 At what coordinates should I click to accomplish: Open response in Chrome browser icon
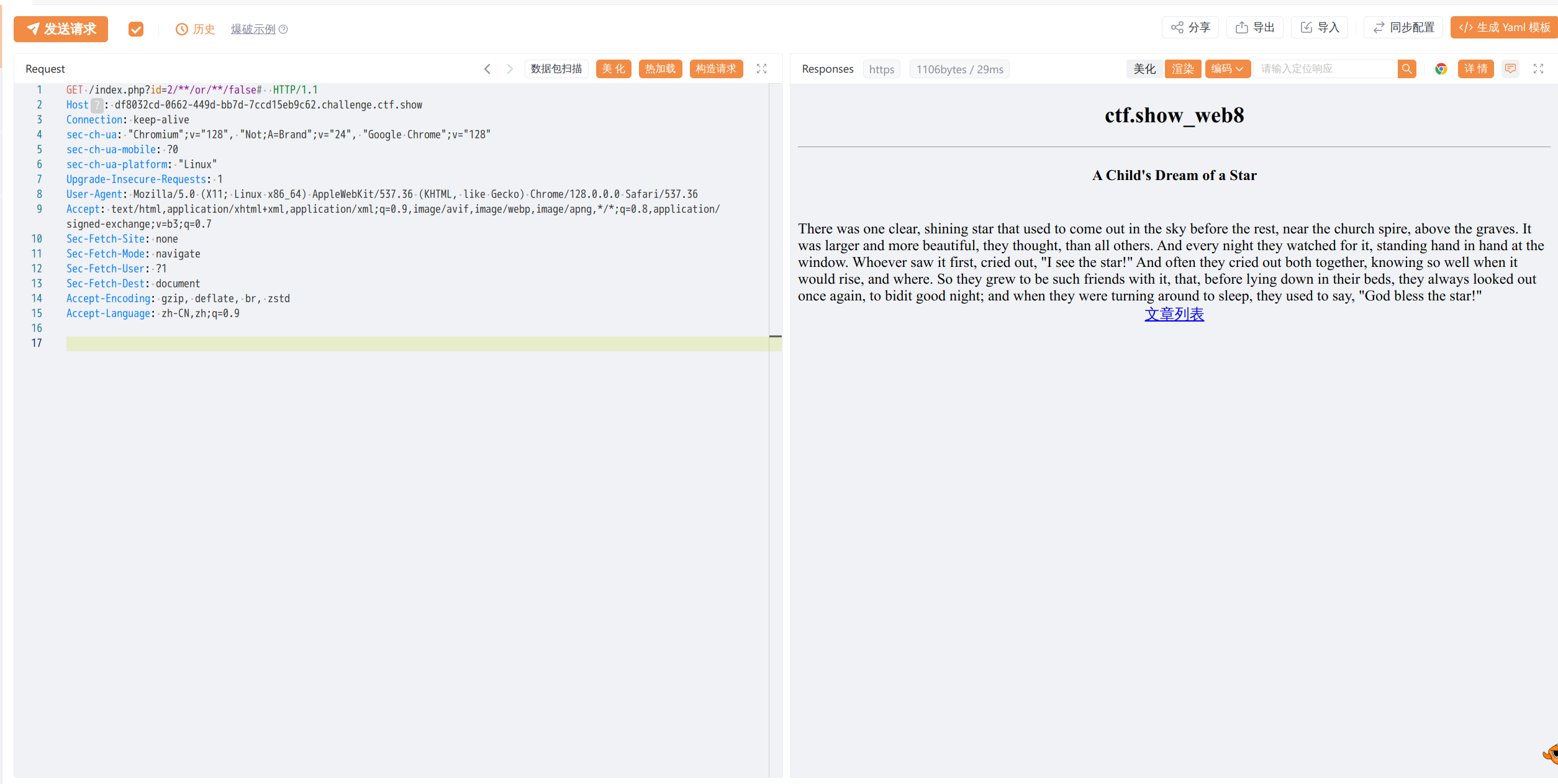(1441, 69)
